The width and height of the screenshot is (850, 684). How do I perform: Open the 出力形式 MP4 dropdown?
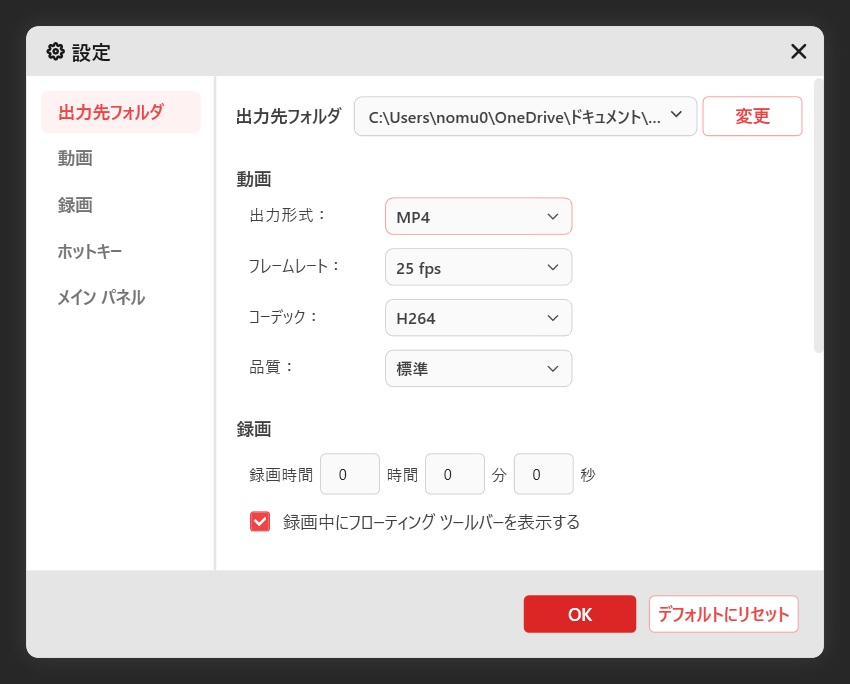point(478,217)
